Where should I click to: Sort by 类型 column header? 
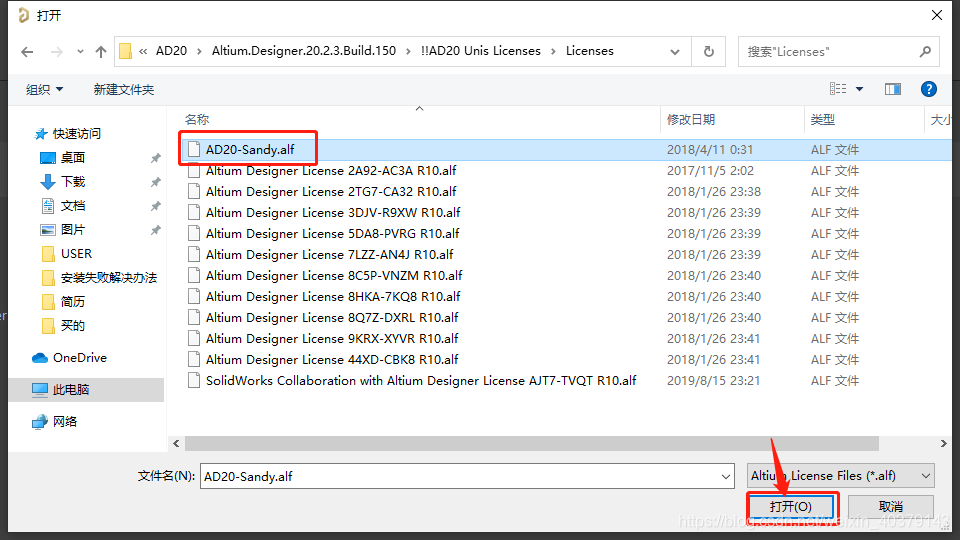pos(822,119)
